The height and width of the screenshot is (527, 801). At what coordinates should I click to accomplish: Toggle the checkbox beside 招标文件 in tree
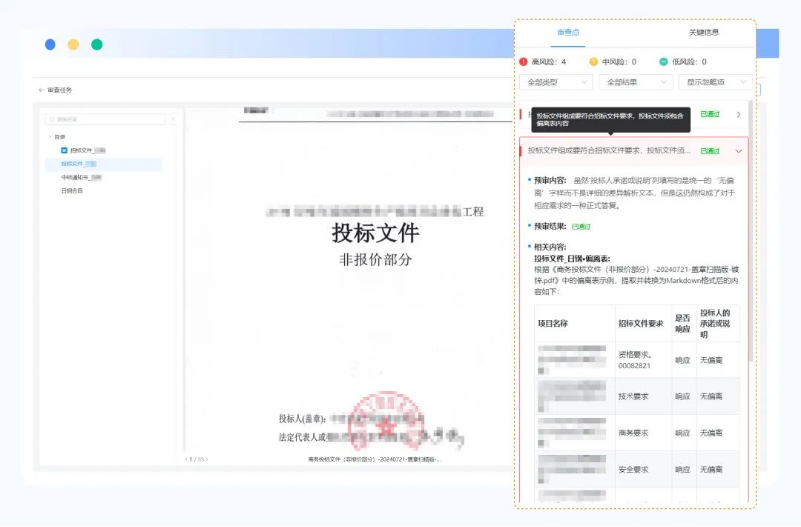(64, 150)
